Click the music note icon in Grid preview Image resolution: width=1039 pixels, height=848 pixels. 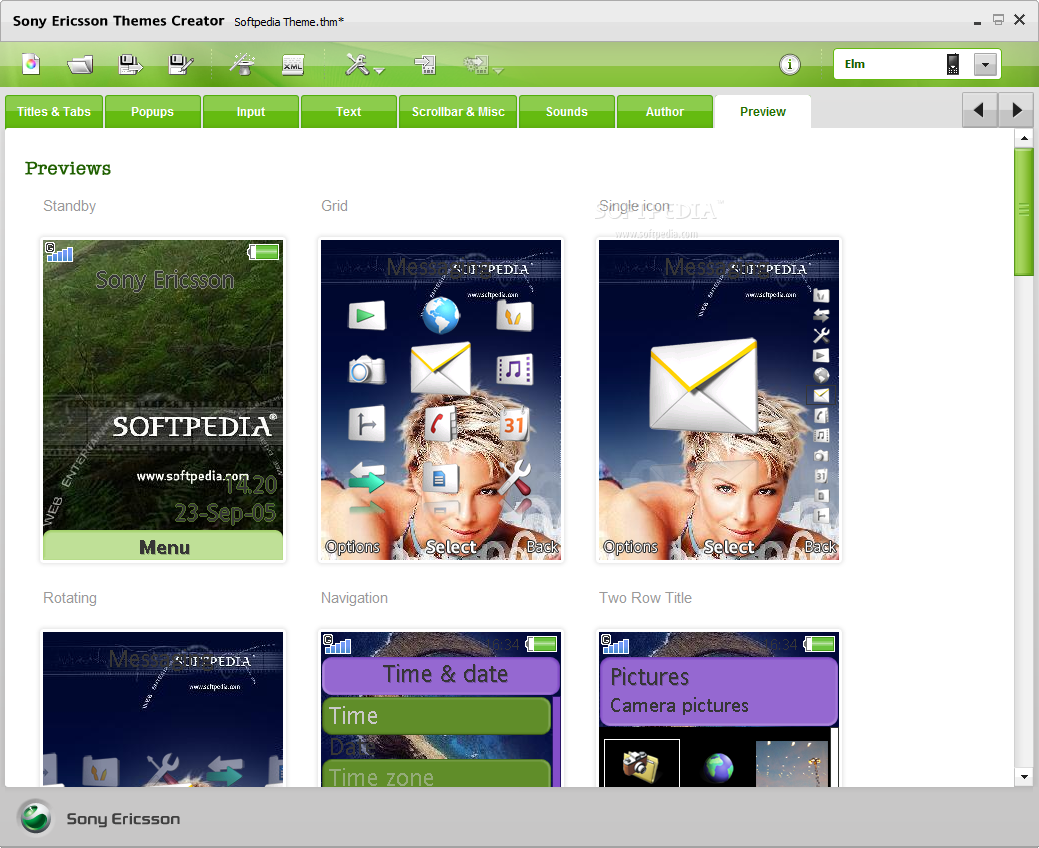(x=514, y=369)
